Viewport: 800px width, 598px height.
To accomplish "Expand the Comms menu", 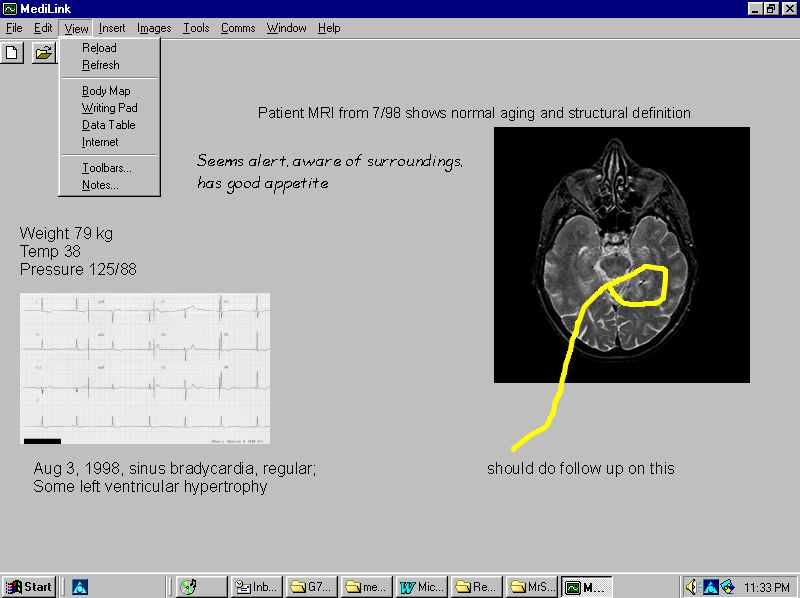I will tap(238, 28).
